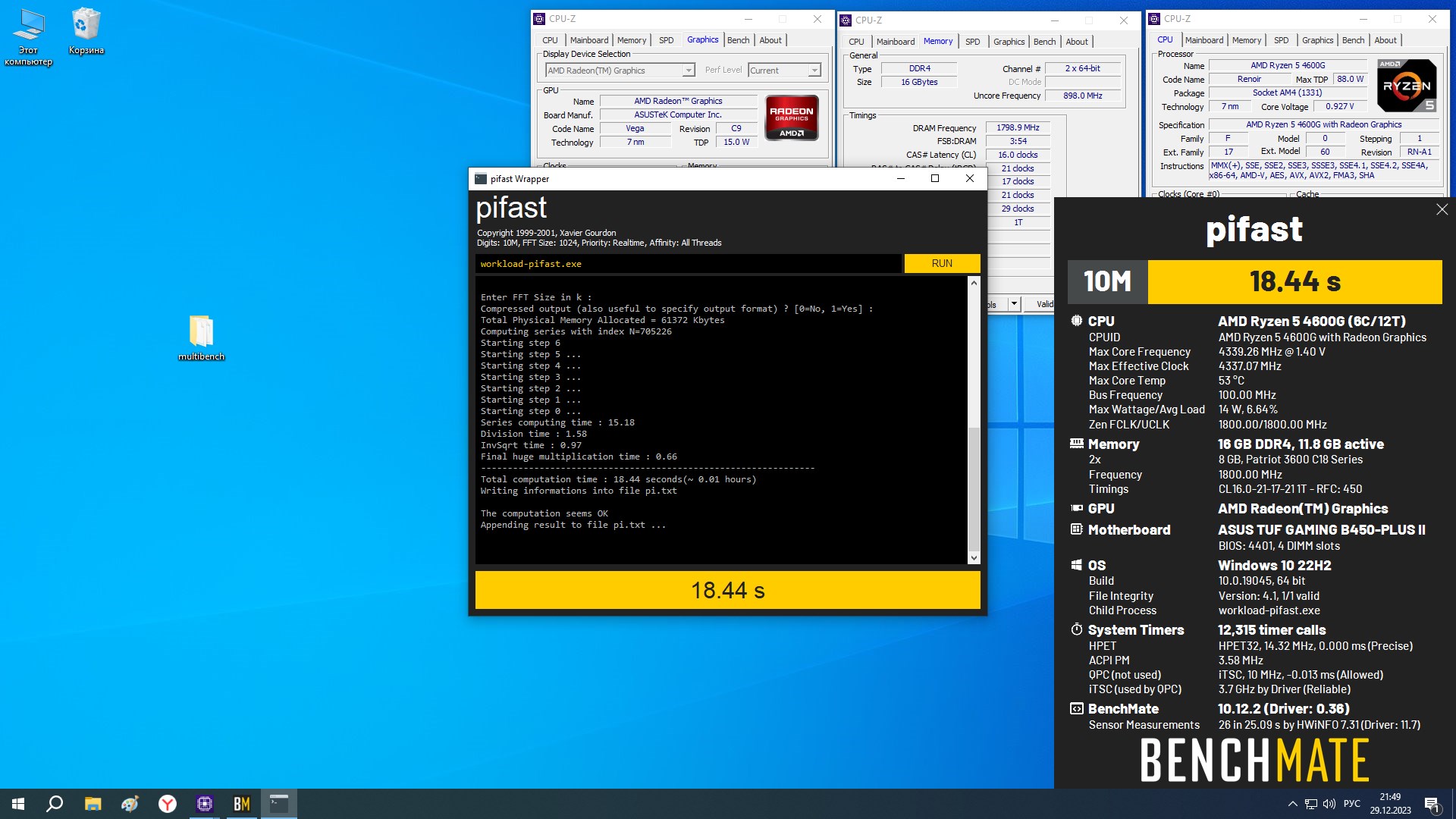Viewport: 1456px width, 819px height.
Task: Click the workload-pifast.exe path field
Action: (x=689, y=264)
